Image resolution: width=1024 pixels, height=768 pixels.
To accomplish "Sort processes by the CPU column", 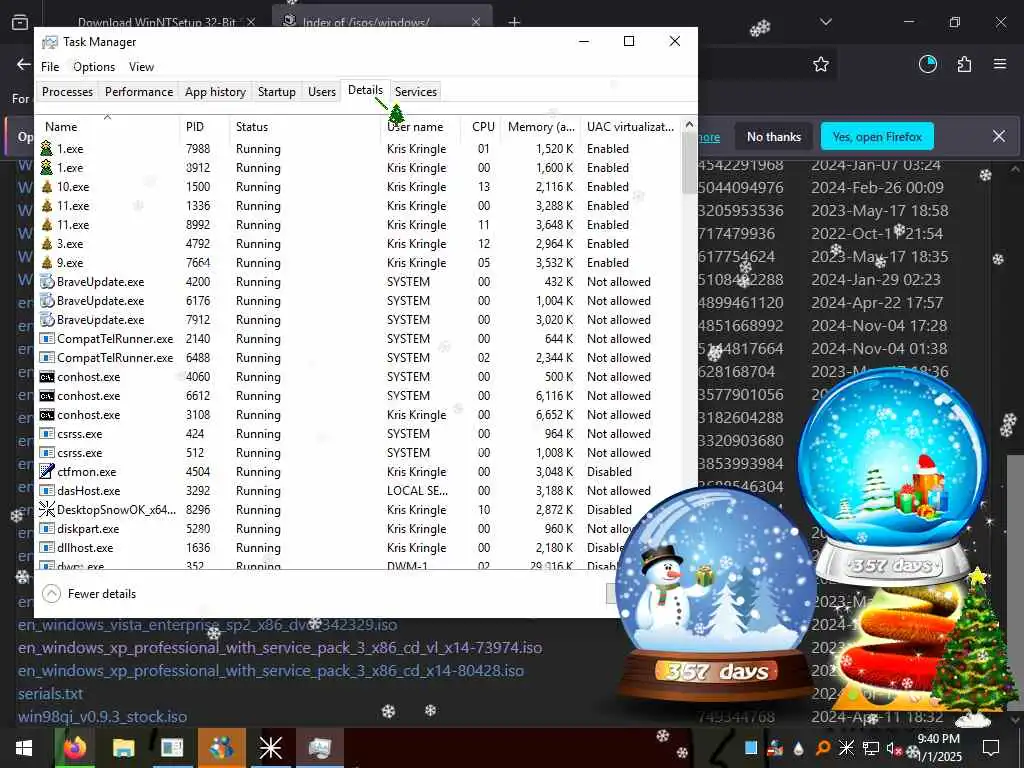I will [x=483, y=126].
